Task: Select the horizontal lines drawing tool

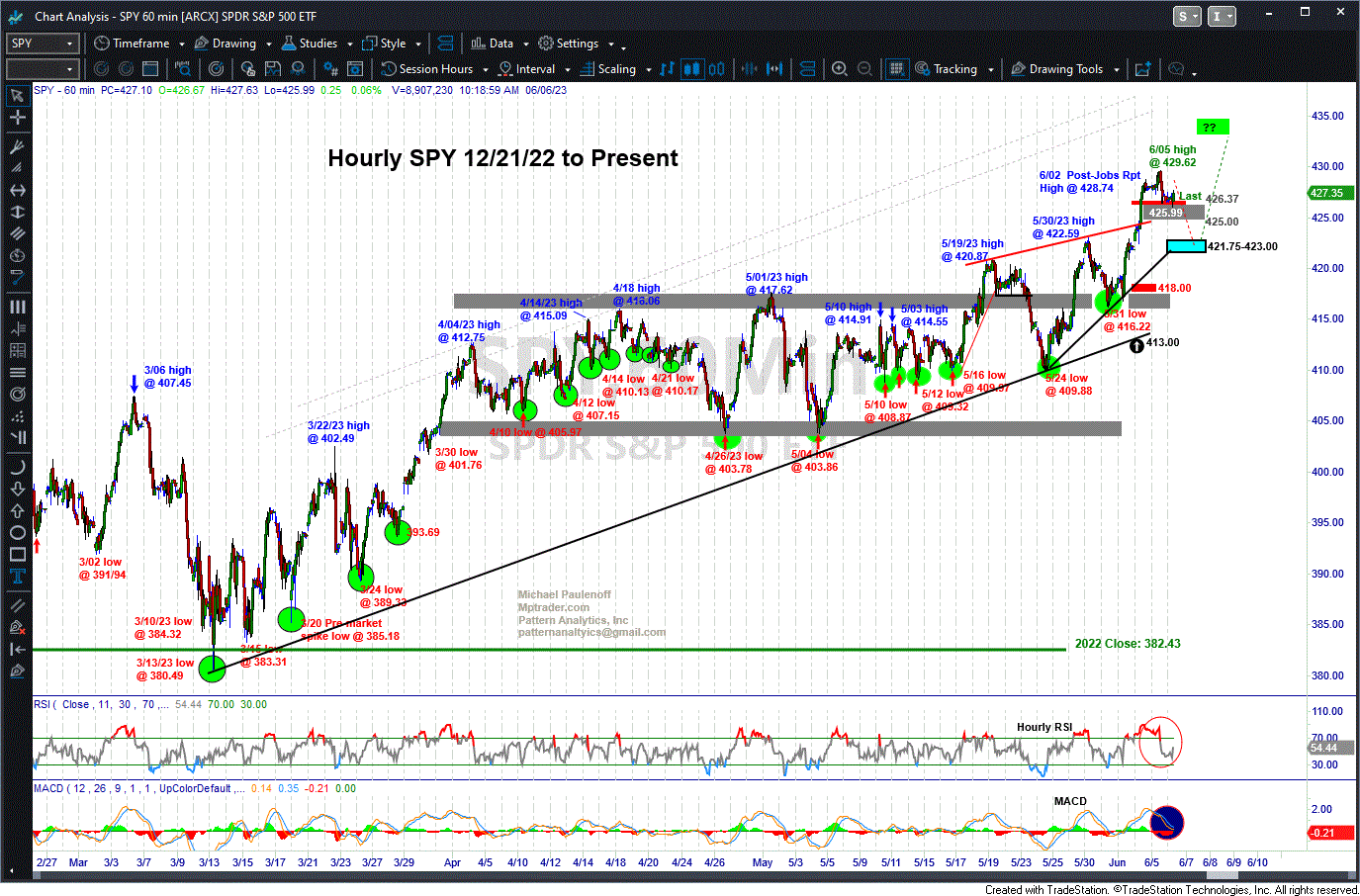Action: pyautogui.click(x=17, y=372)
